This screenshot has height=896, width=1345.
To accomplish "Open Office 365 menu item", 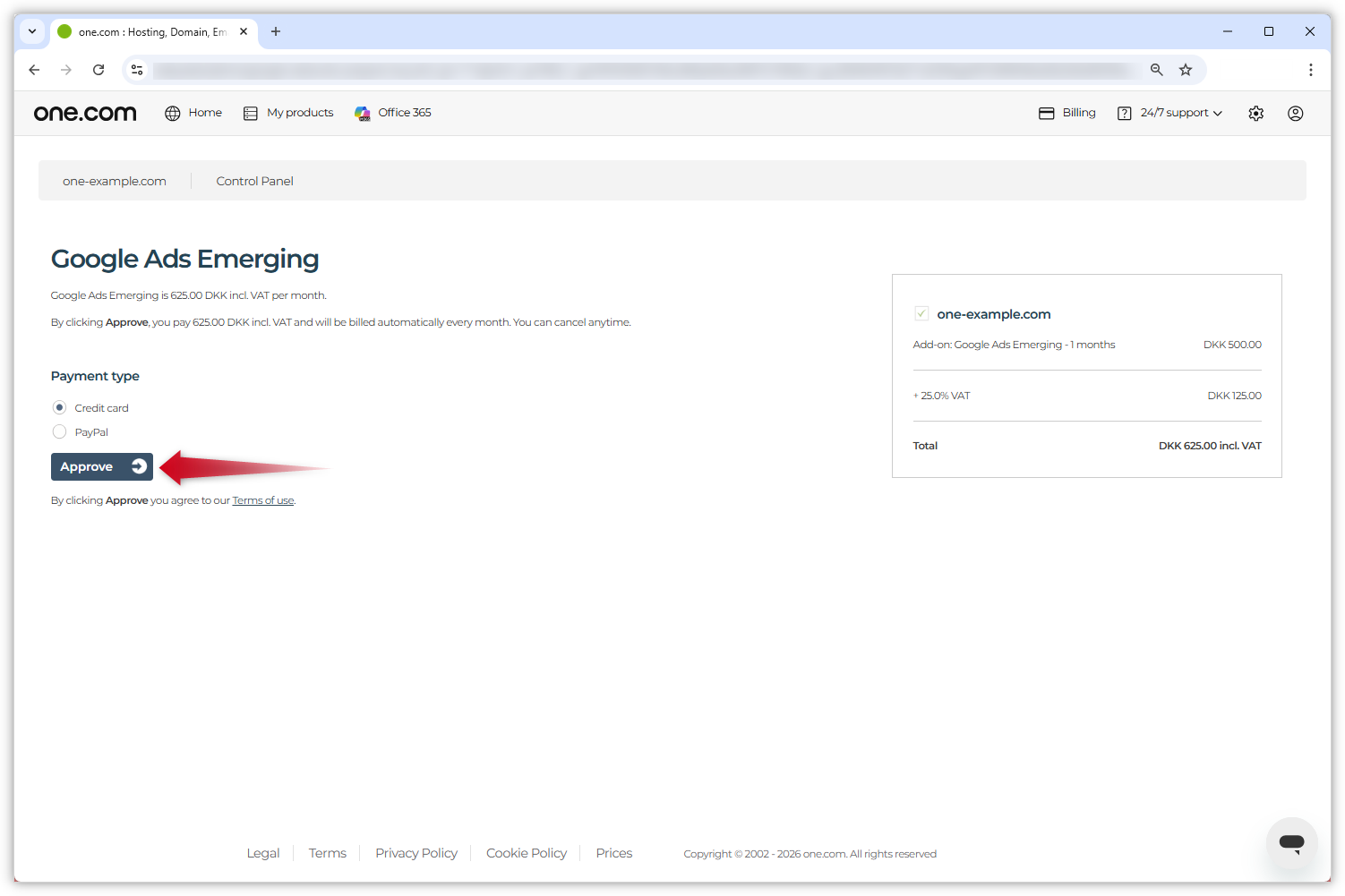I will [x=405, y=113].
